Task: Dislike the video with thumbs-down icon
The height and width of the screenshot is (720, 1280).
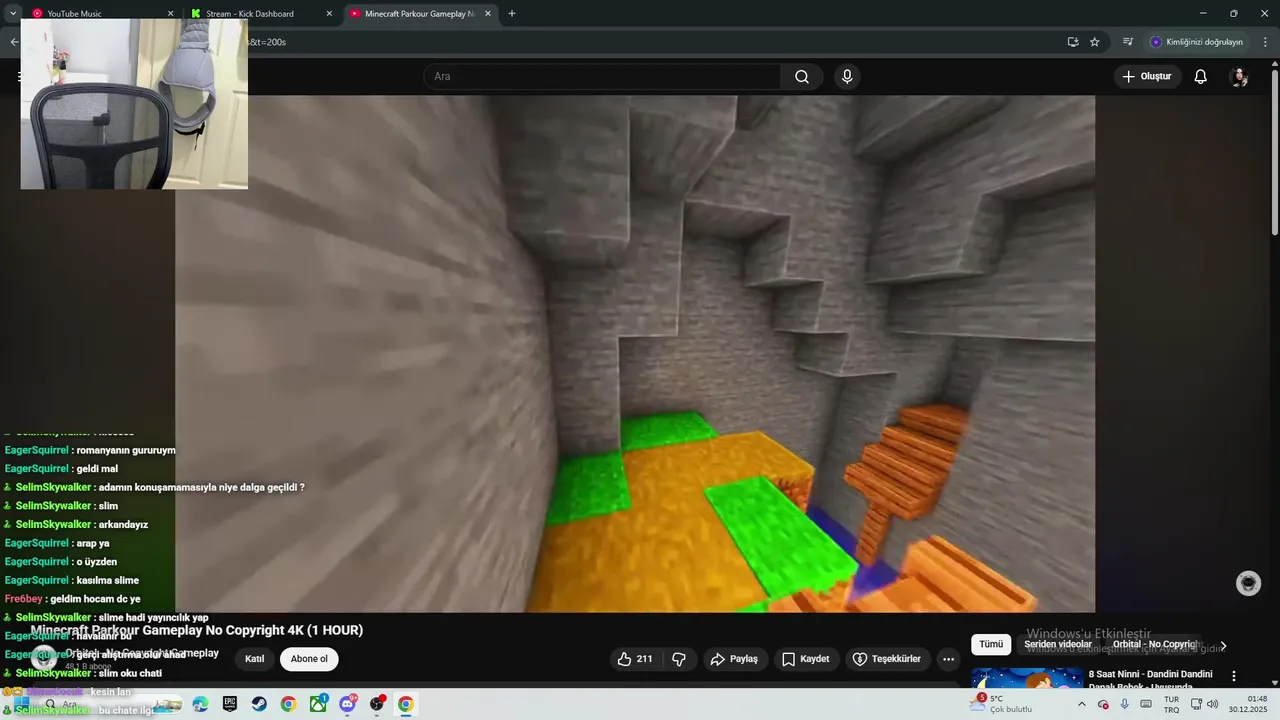Action: 679,659
